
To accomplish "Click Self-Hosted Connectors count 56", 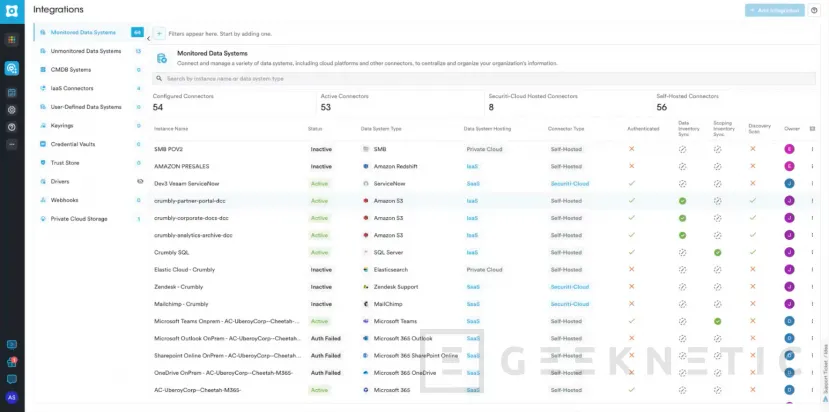I will [x=661, y=107].
